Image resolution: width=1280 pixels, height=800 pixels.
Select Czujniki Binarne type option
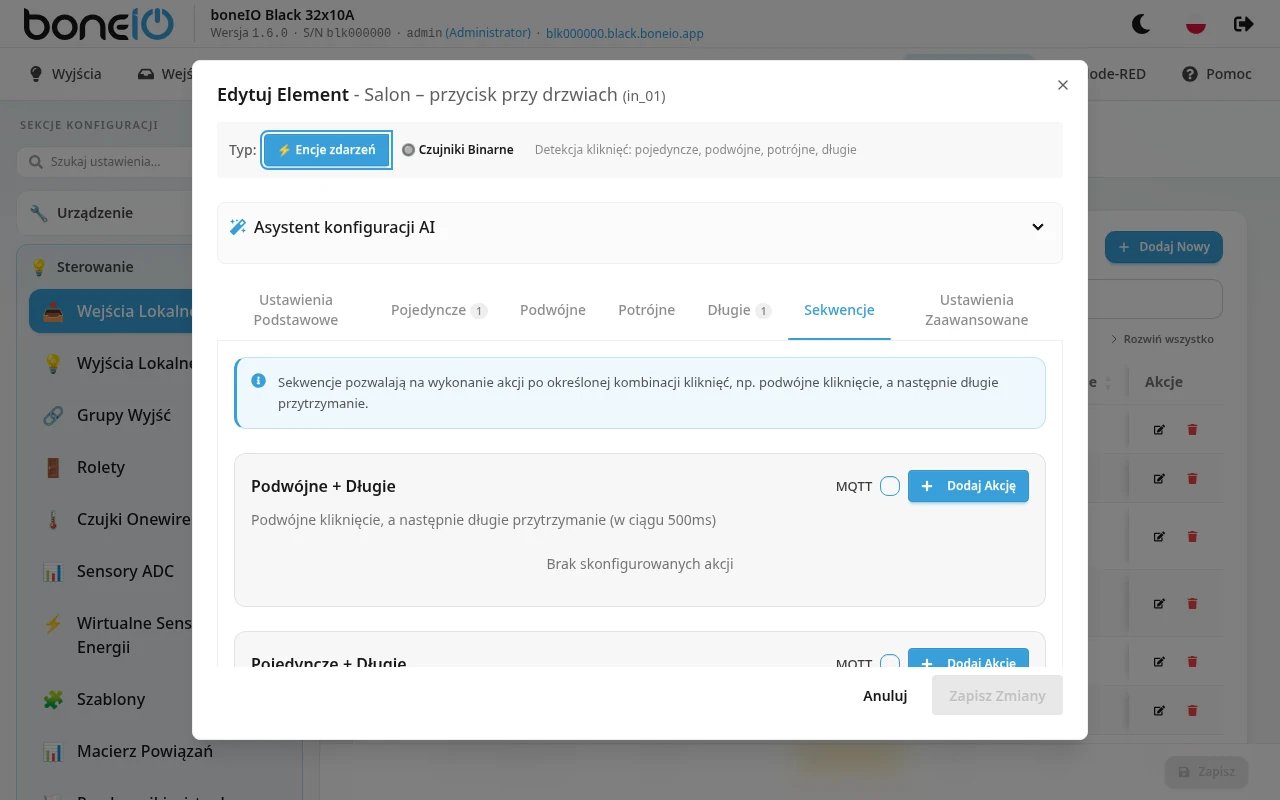tap(458, 150)
